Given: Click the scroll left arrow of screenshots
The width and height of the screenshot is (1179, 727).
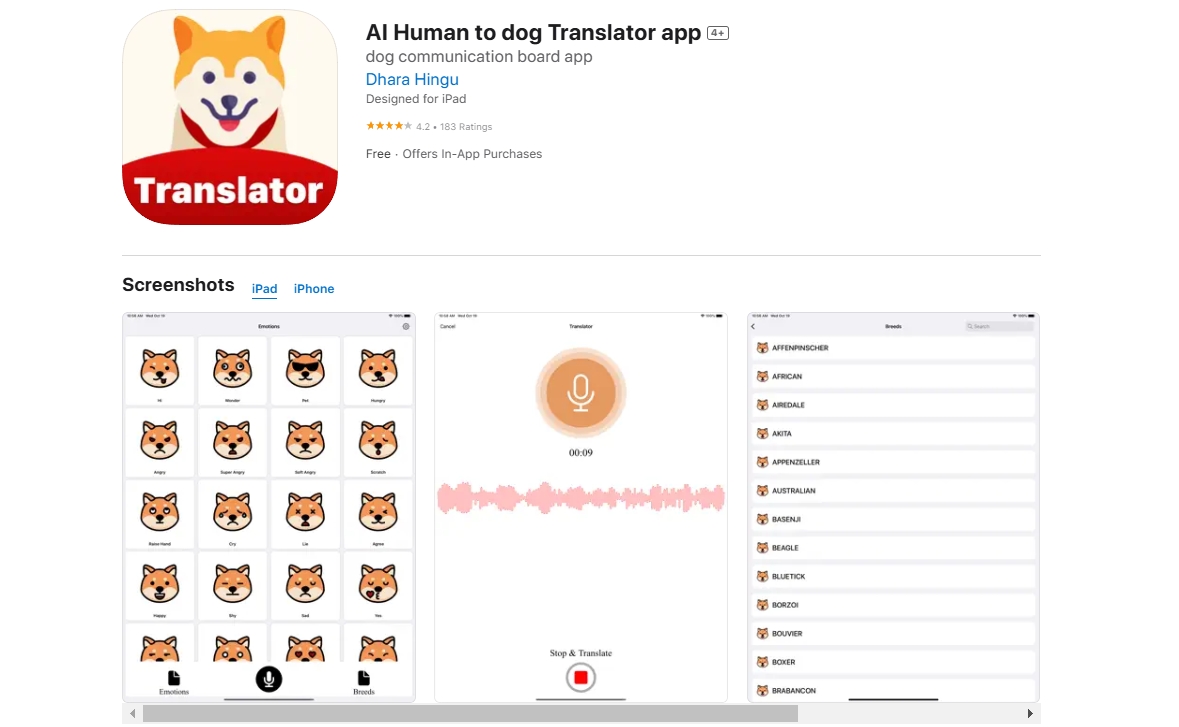Looking at the screenshot, I should pyautogui.click(x=133, y=713).
